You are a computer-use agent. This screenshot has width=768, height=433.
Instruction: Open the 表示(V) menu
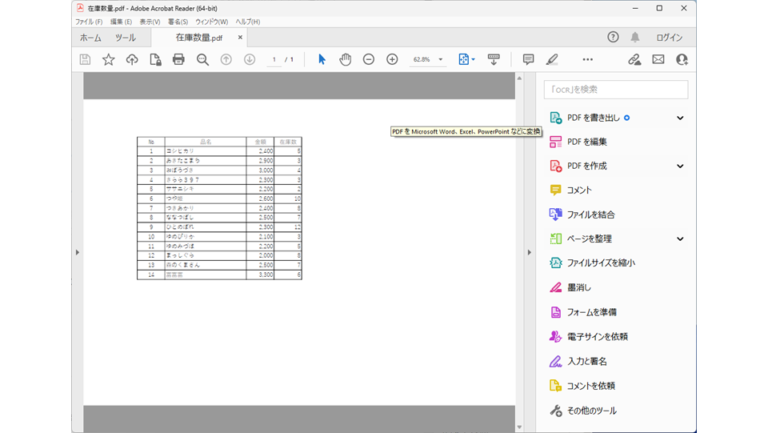[150, 22]
